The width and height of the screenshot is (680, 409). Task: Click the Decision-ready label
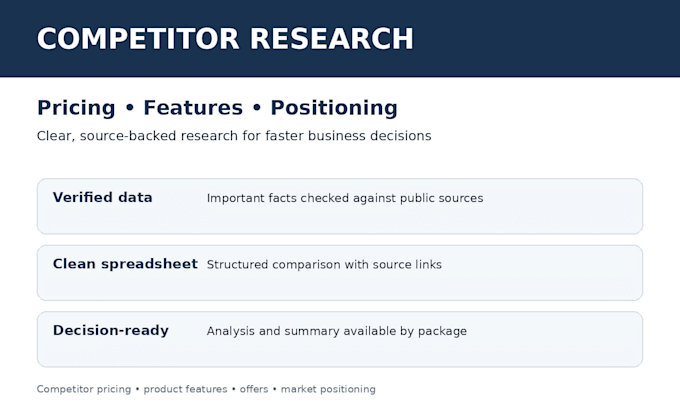pos(111,330)
